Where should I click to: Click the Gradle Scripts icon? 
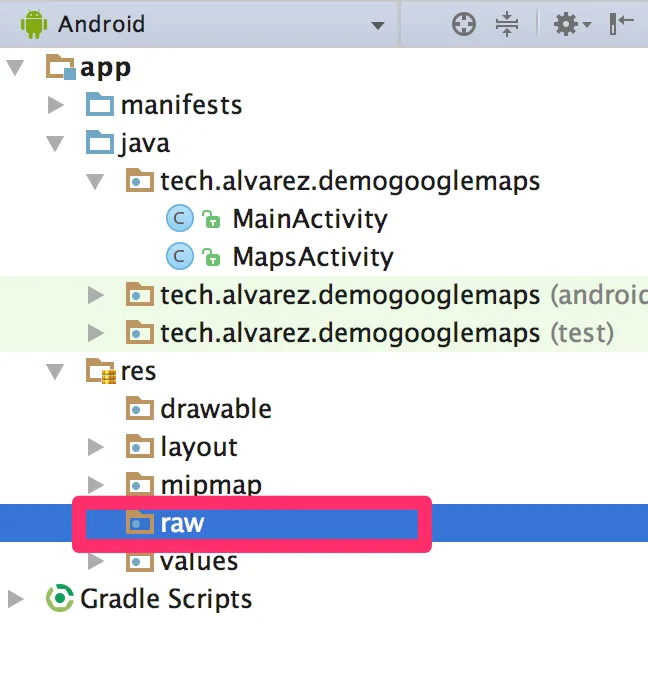click(60, 598)
